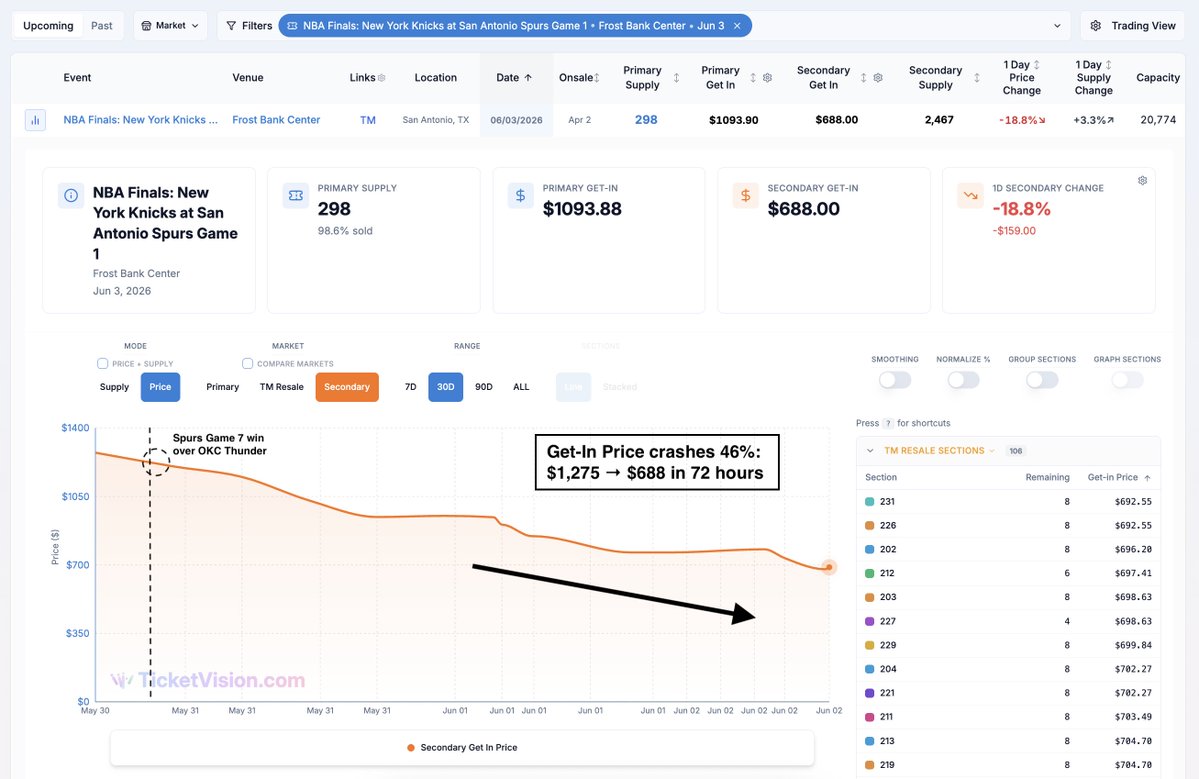Select the TM Resale market
Screen dimensions: 1199x779
click(x=281, y=387)
